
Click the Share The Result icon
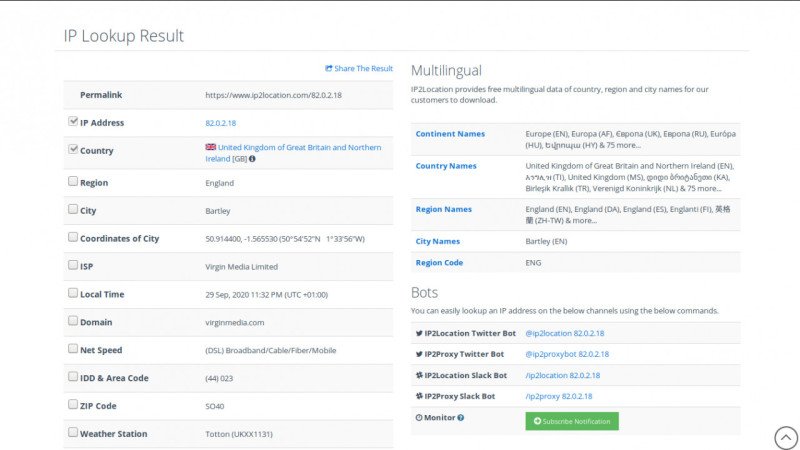coord(329,69)
